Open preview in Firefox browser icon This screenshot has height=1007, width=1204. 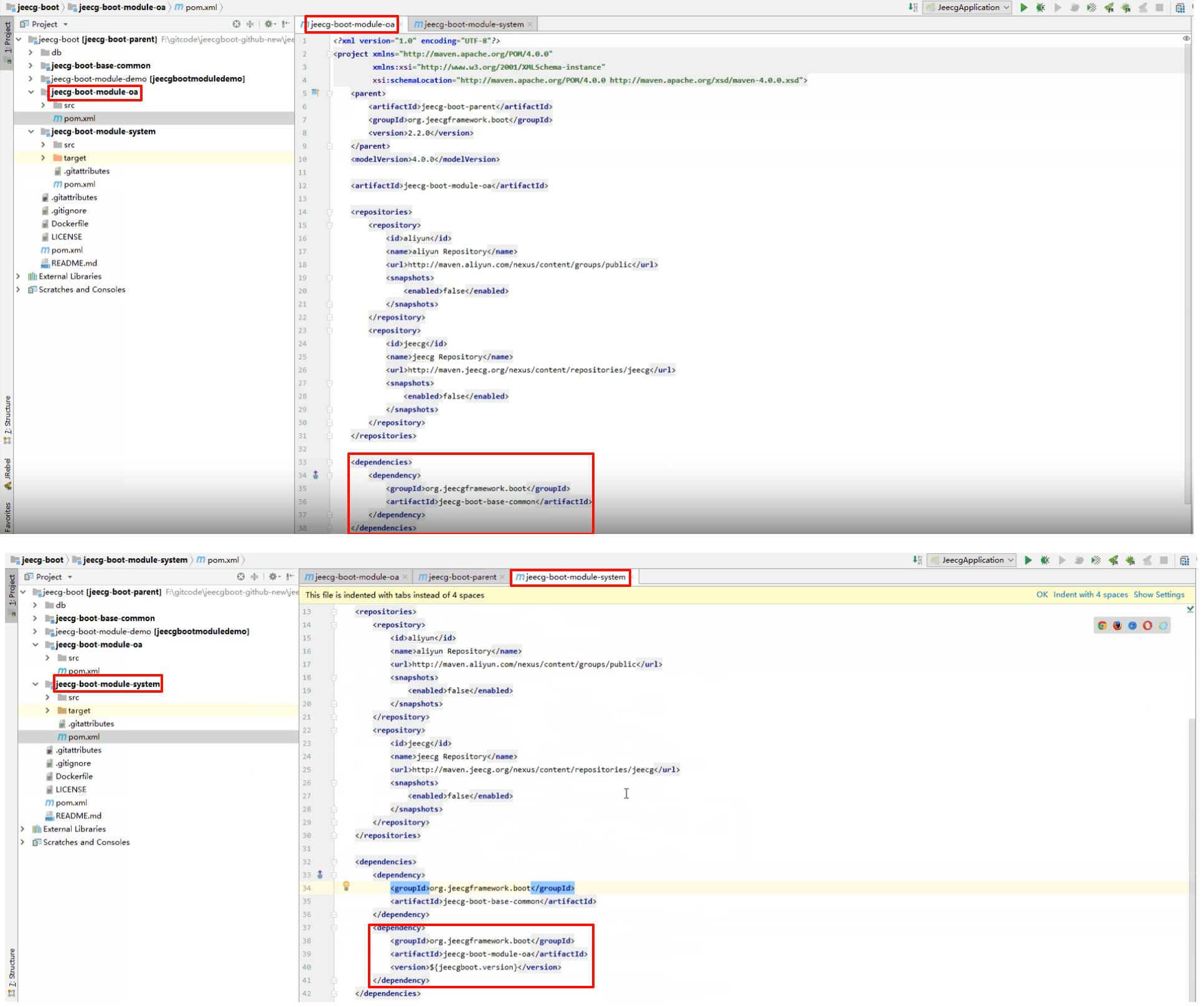pos(1117,625)
